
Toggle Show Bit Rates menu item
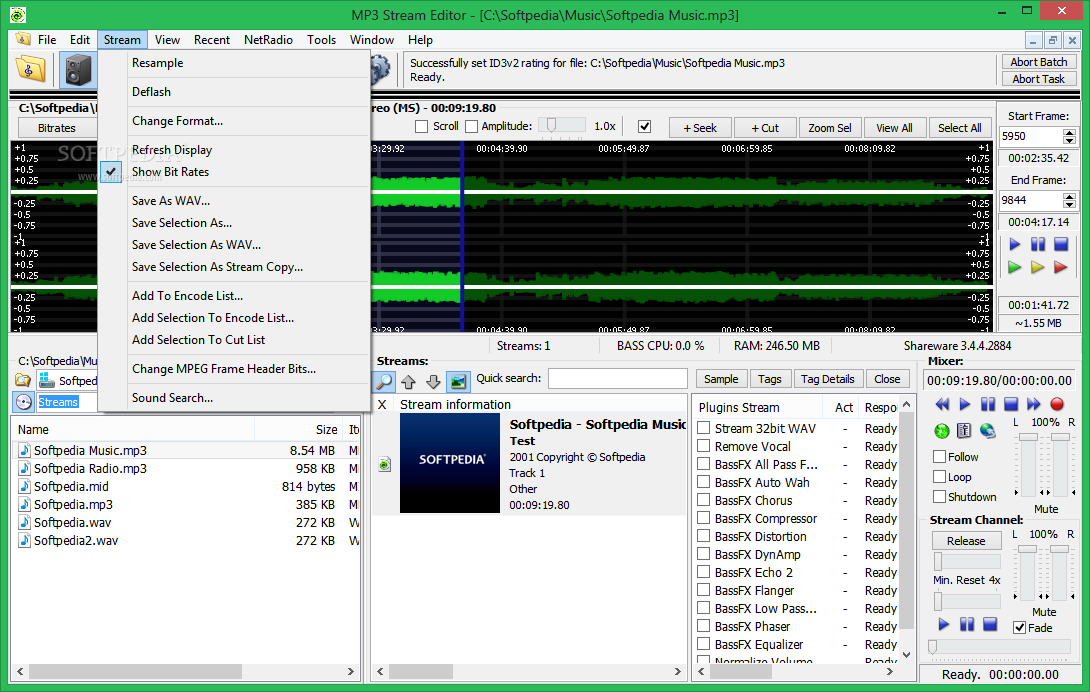(x=234, y=172)
